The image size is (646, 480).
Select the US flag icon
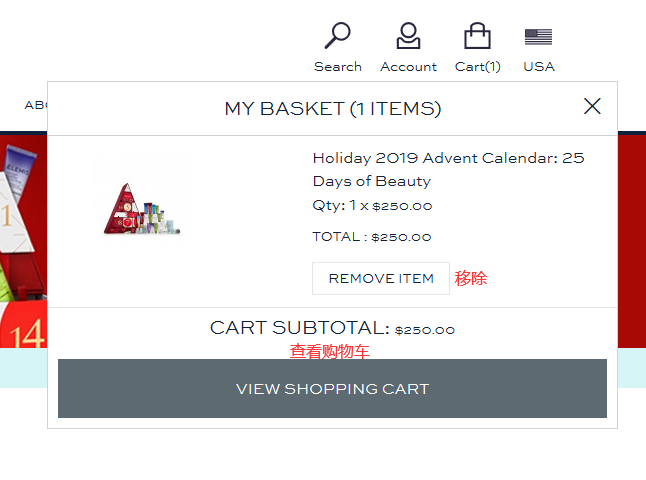[x=538, y=37]
